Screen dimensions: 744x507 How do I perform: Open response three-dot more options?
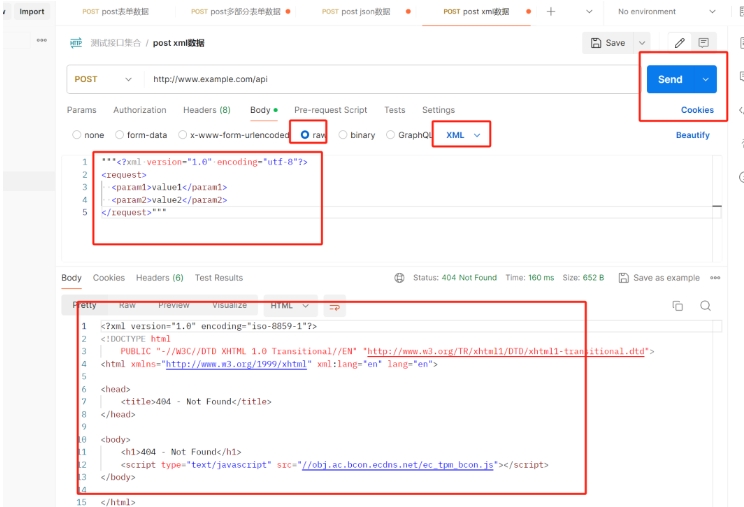[715, 278]
